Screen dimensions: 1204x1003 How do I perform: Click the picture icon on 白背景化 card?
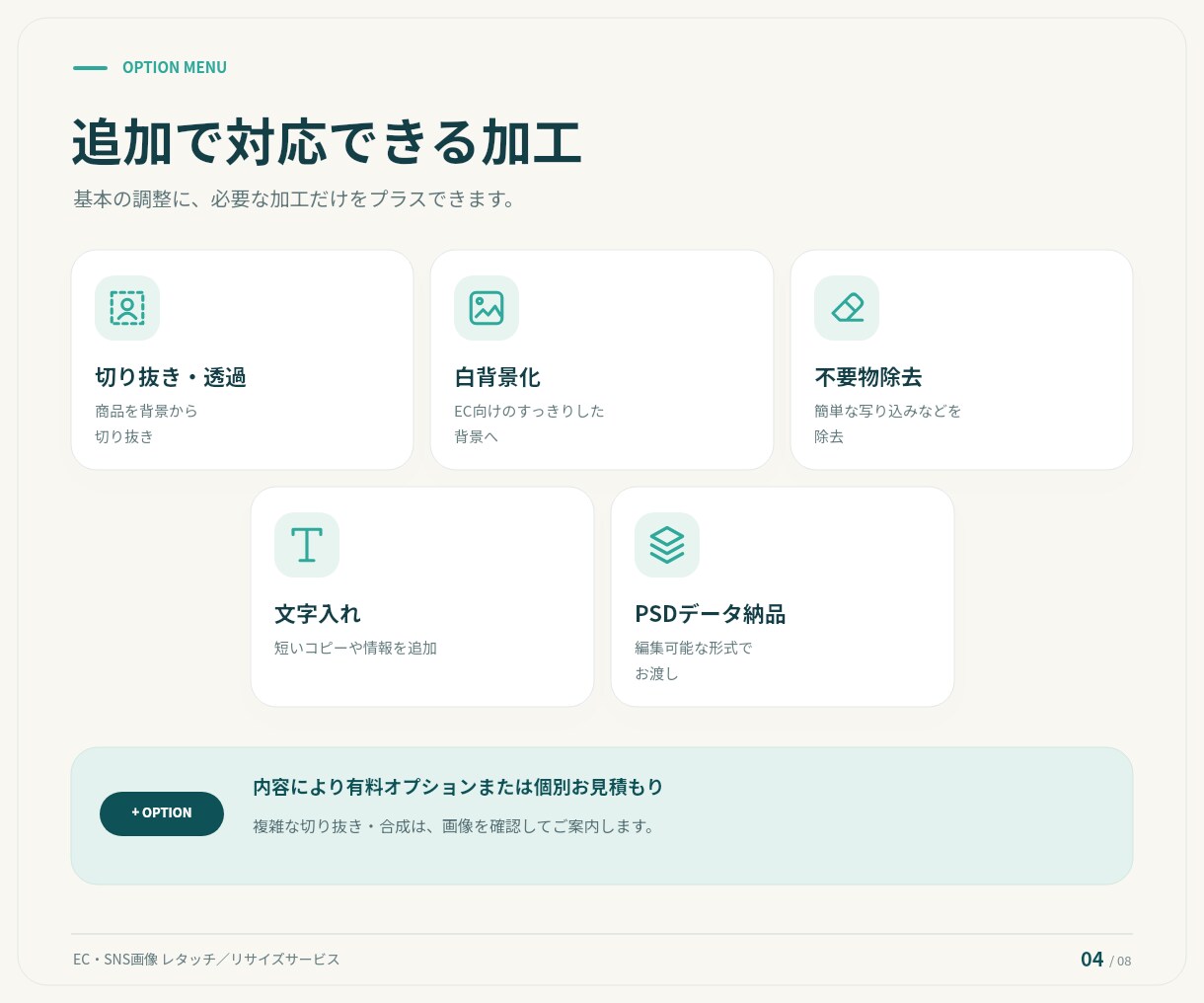487,308
